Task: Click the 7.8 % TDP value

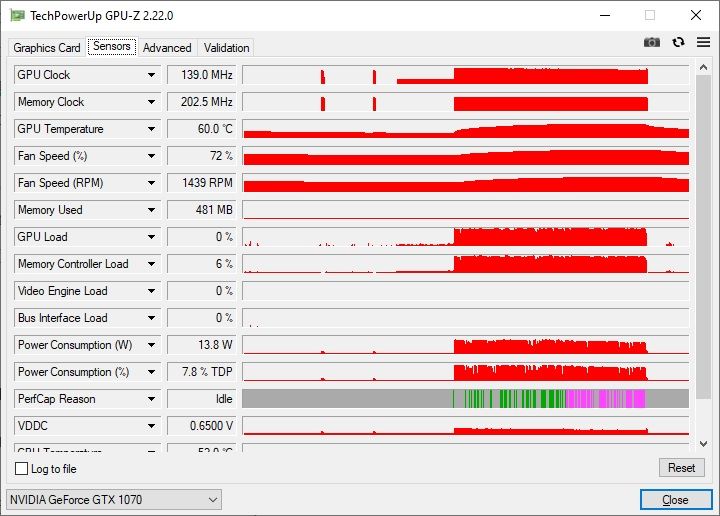Action: (202, 372)
